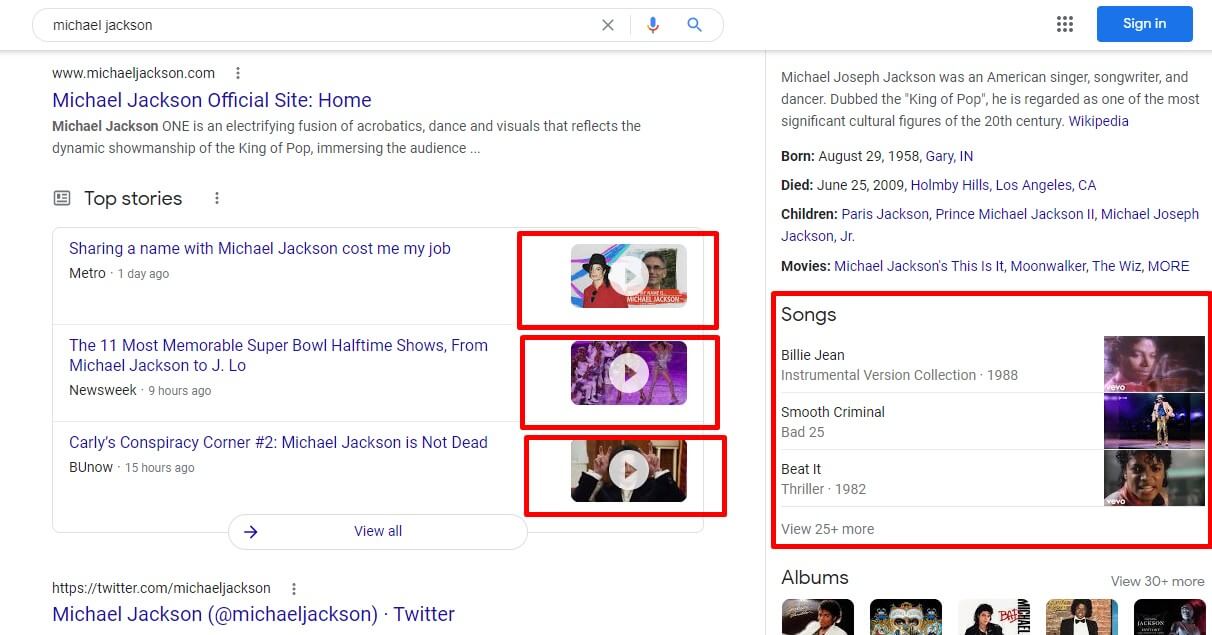This screenshot has width=1212, height=635.
Task: Expand View 25+ more songs
Action: tap(827, 529)
